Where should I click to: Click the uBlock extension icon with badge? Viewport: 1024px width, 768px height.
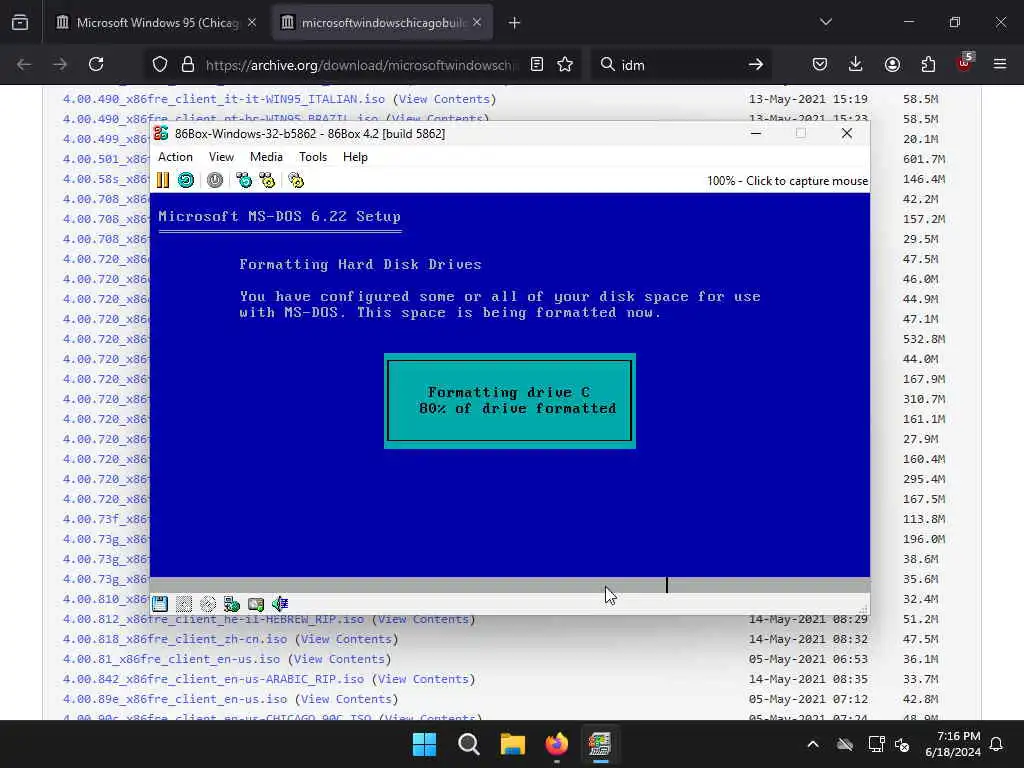[x=965, y=63]
